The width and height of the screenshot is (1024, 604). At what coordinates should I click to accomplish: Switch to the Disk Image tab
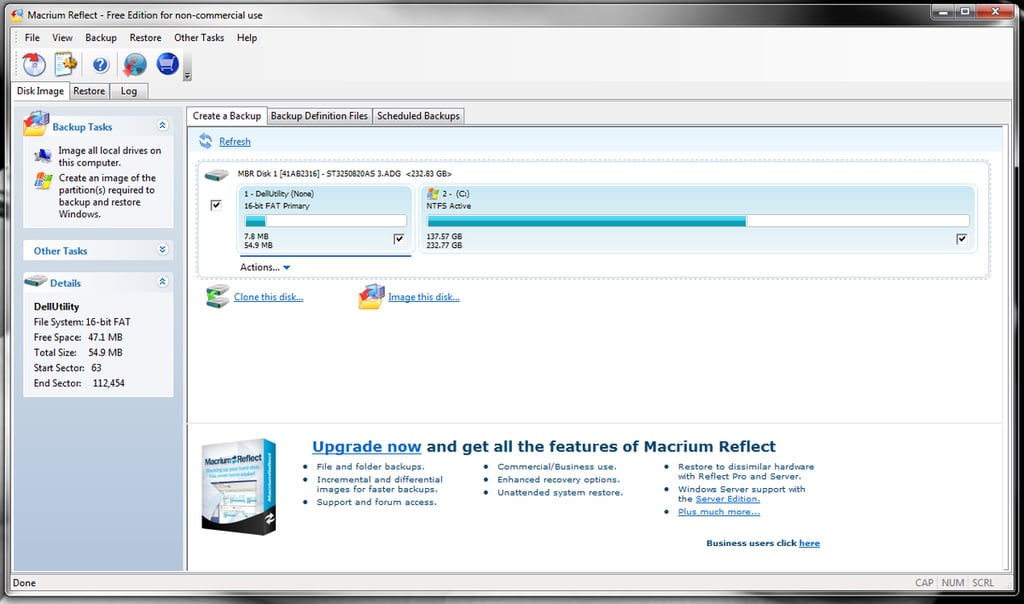click(40, 91)
